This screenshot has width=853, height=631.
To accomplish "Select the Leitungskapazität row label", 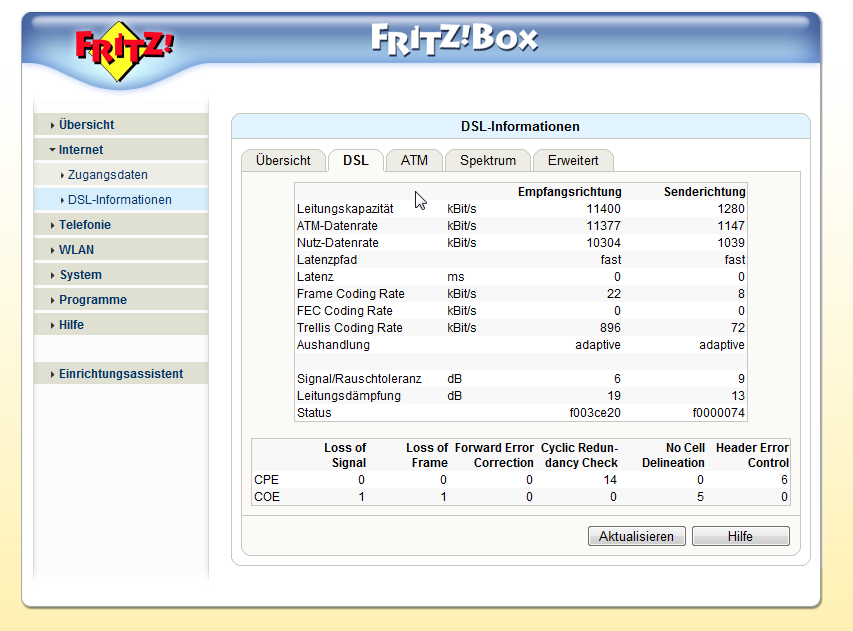I will (345, 209).
